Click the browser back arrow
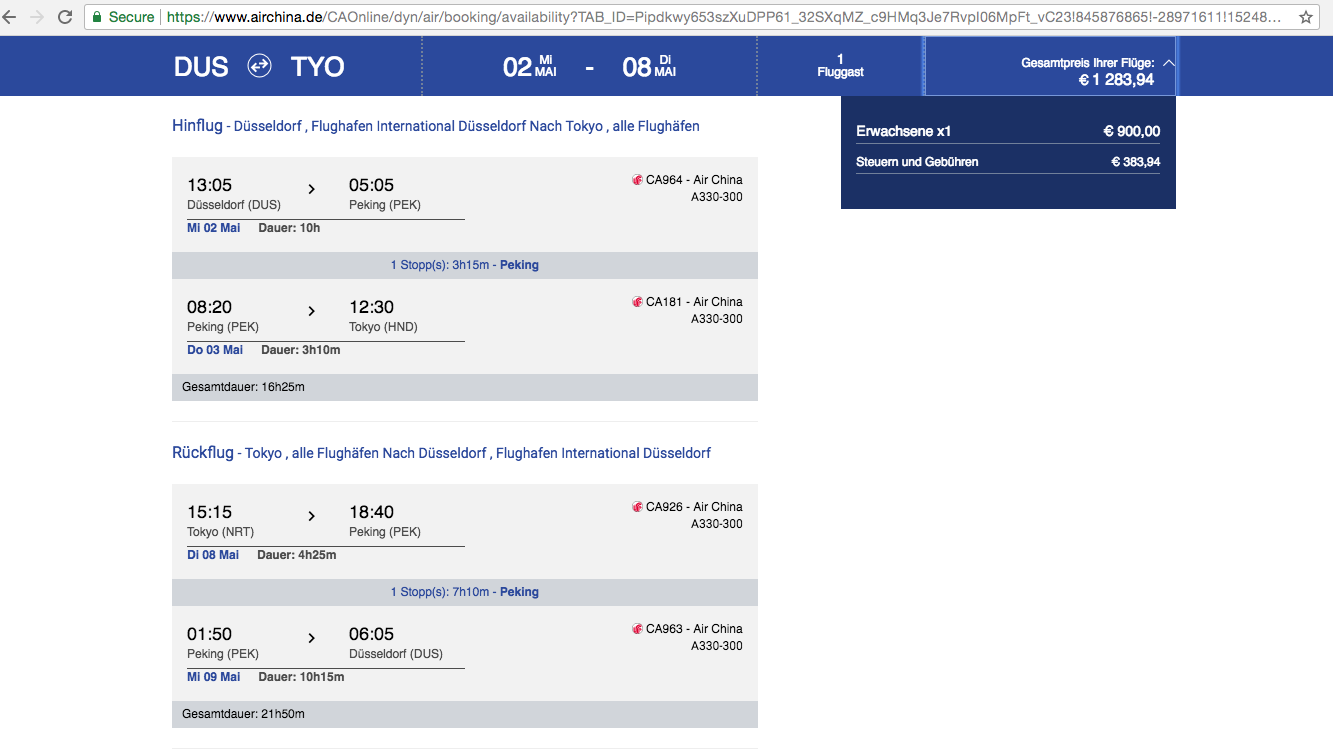This screenshot has width=1333, height=751. click(12, 17)
